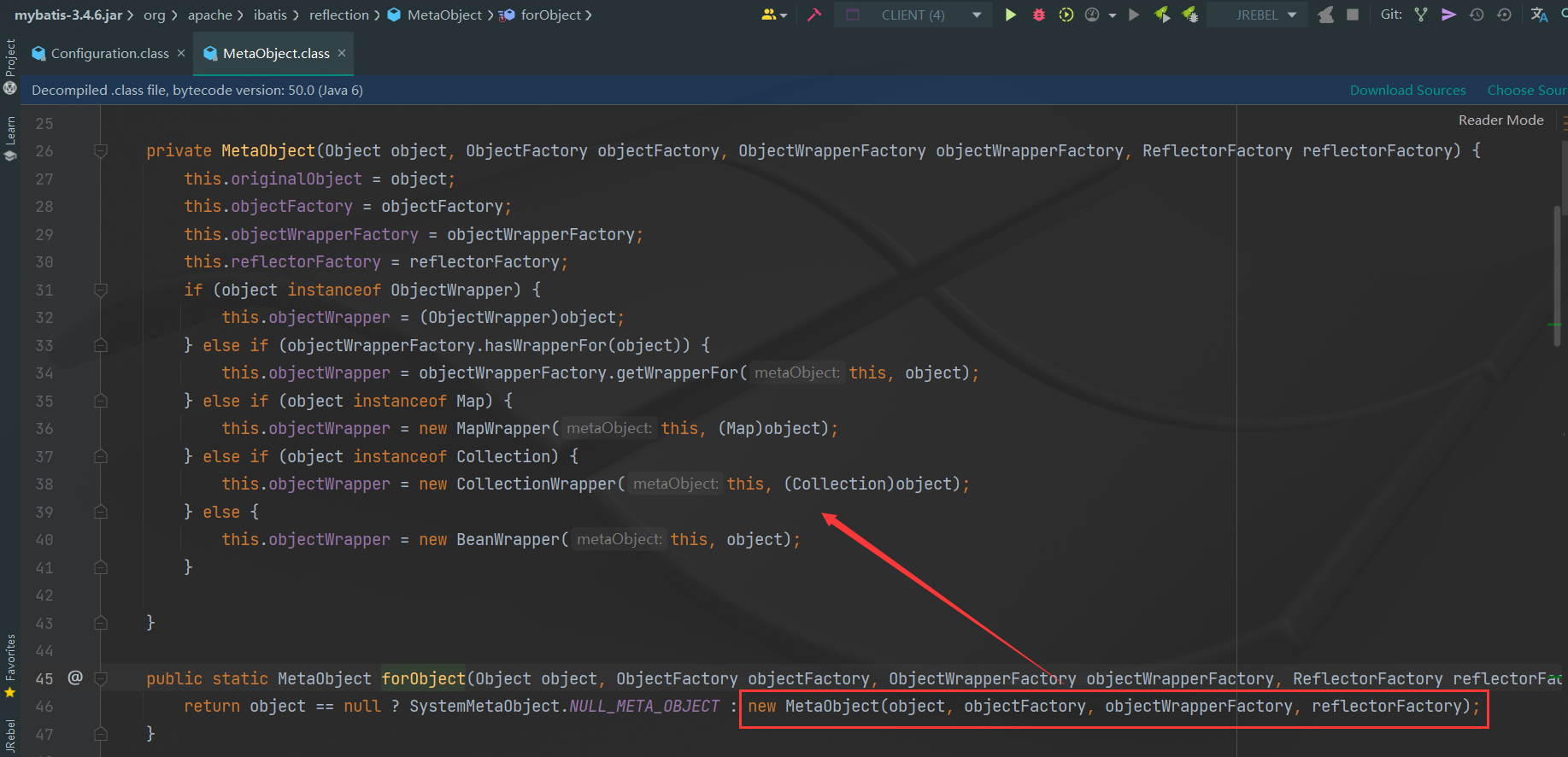1568x757 pixels.
Task: Click the fold marker at line 39
Action: pos(100,512)
